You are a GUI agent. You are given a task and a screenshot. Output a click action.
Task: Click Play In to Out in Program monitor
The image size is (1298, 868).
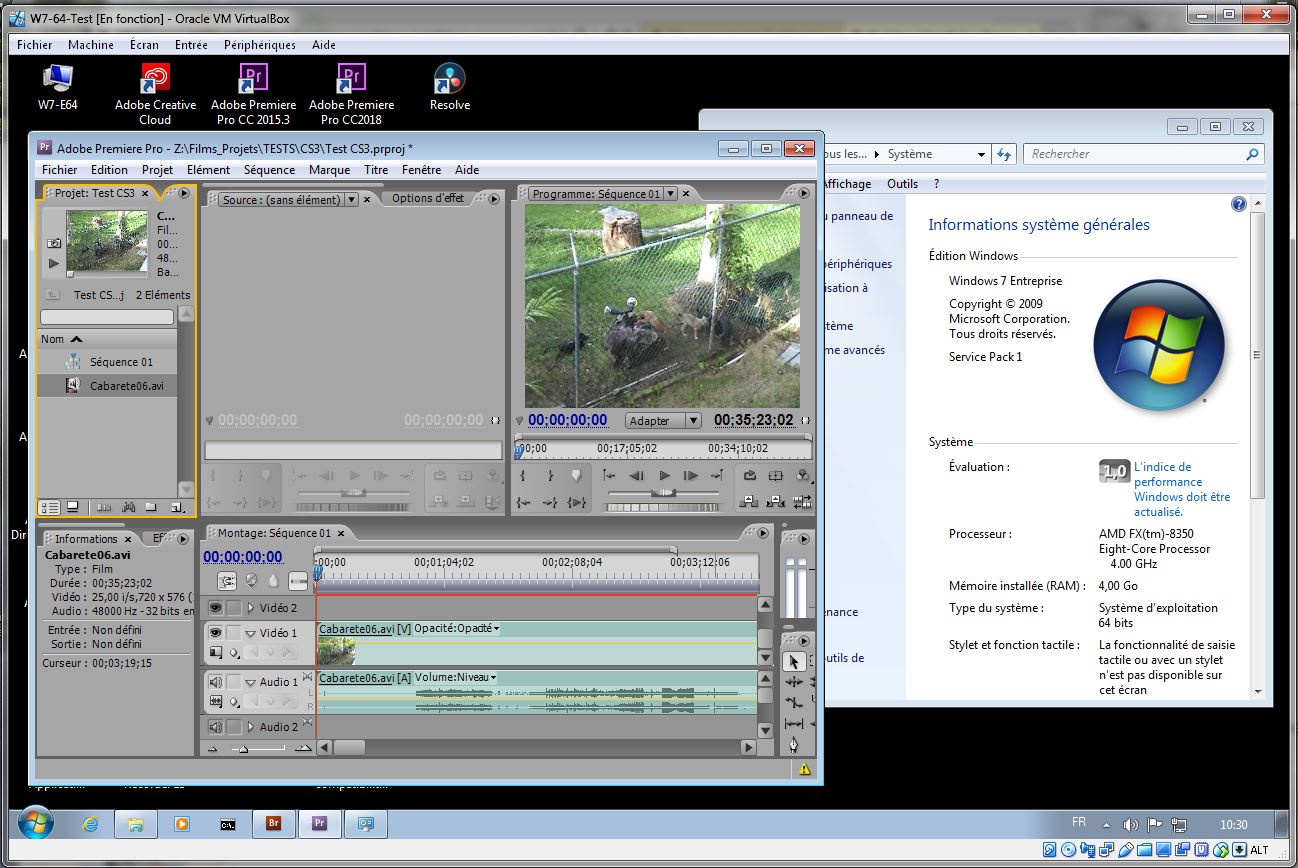click(577, 503)
